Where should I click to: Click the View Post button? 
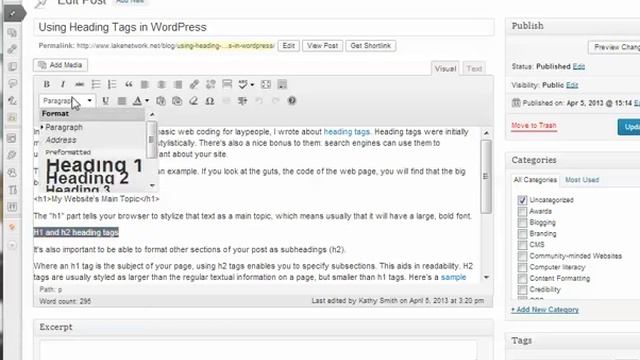[322, 46]
